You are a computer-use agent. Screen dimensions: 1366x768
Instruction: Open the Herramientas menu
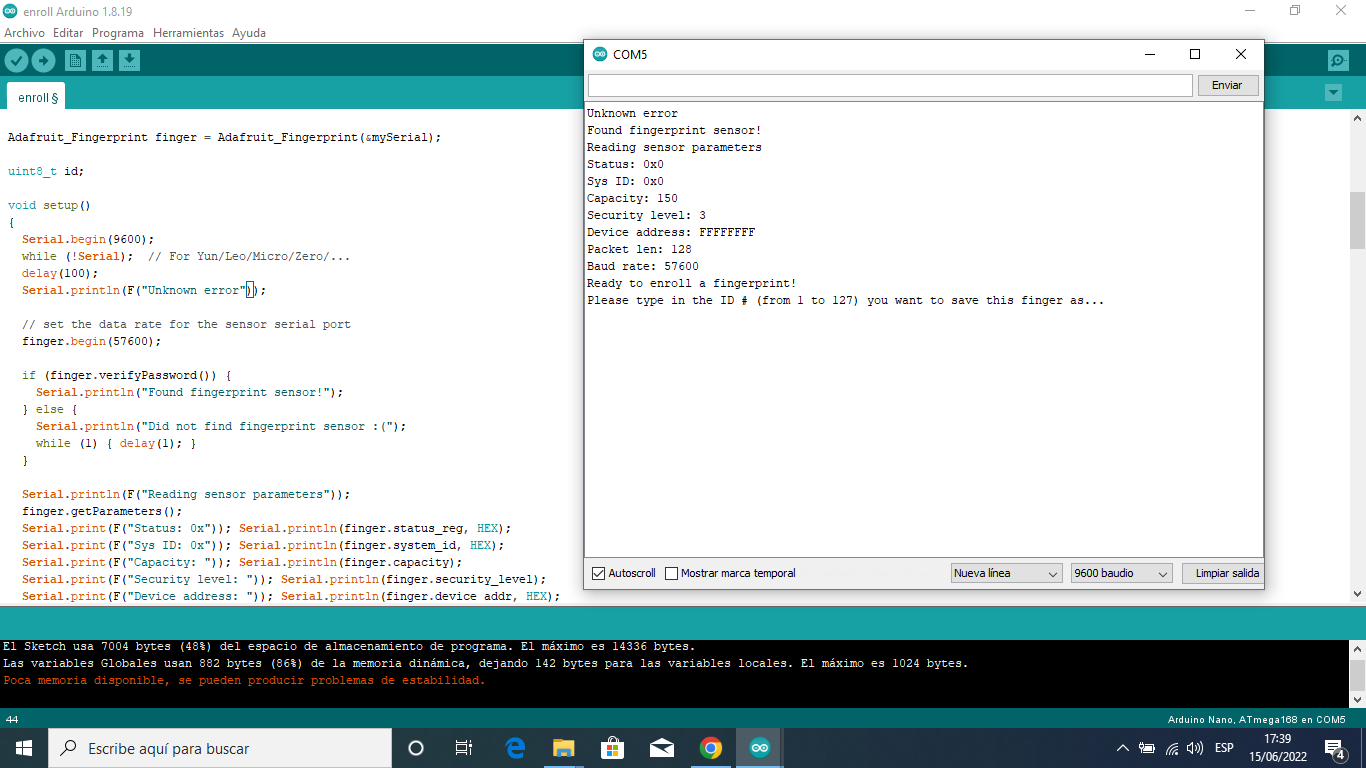188,33
